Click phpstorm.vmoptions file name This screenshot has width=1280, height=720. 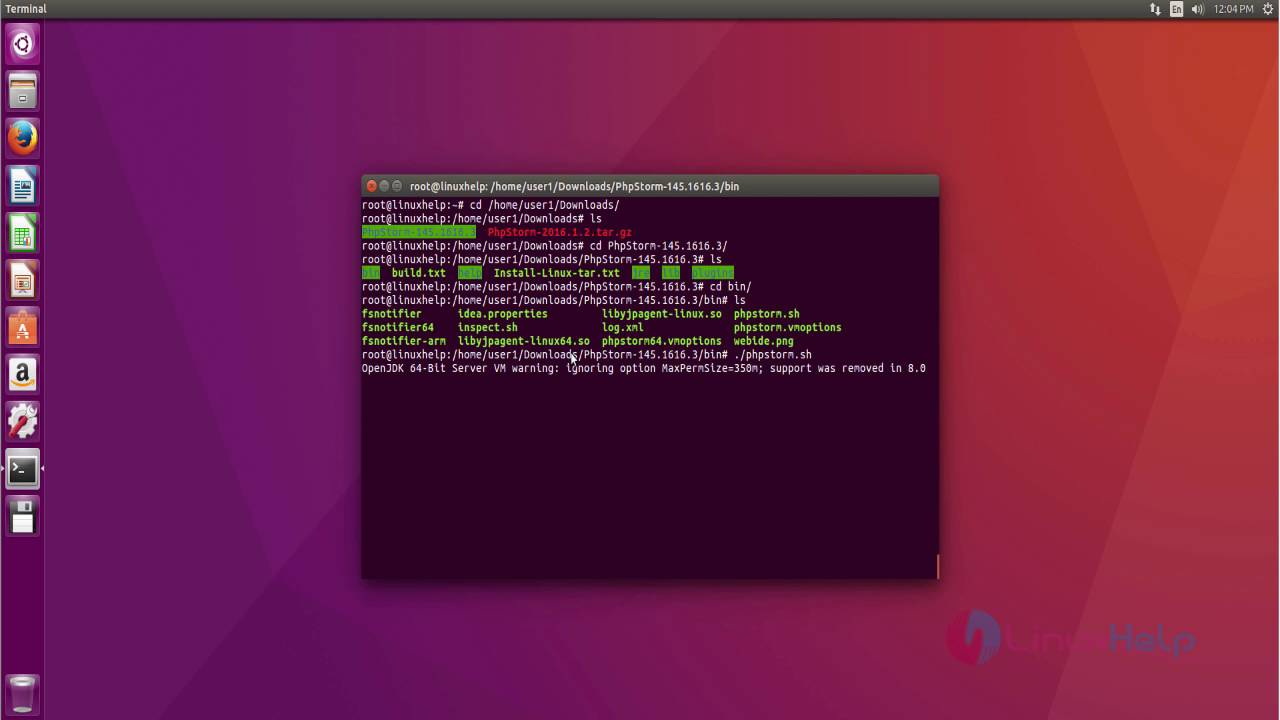click(x=788, y=327)
